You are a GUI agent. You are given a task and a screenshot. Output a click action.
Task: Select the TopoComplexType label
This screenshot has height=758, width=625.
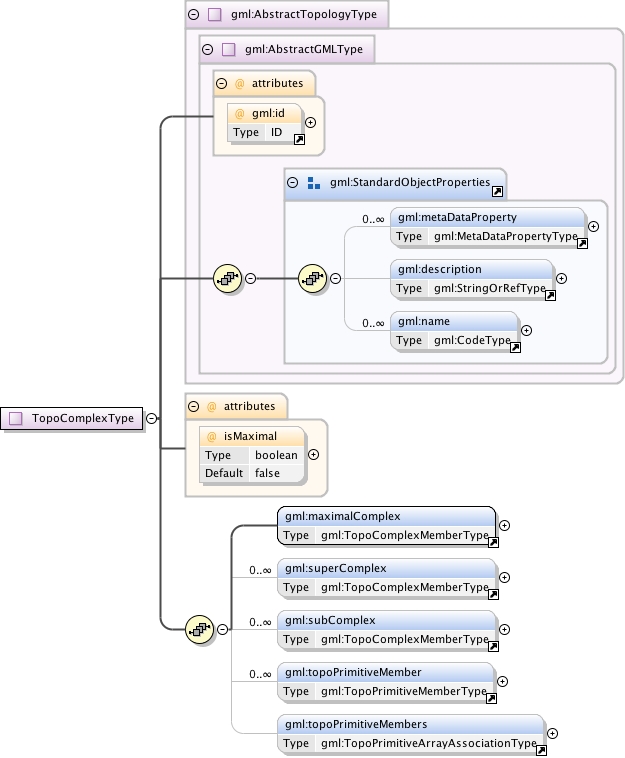click(x=83, y=419)
